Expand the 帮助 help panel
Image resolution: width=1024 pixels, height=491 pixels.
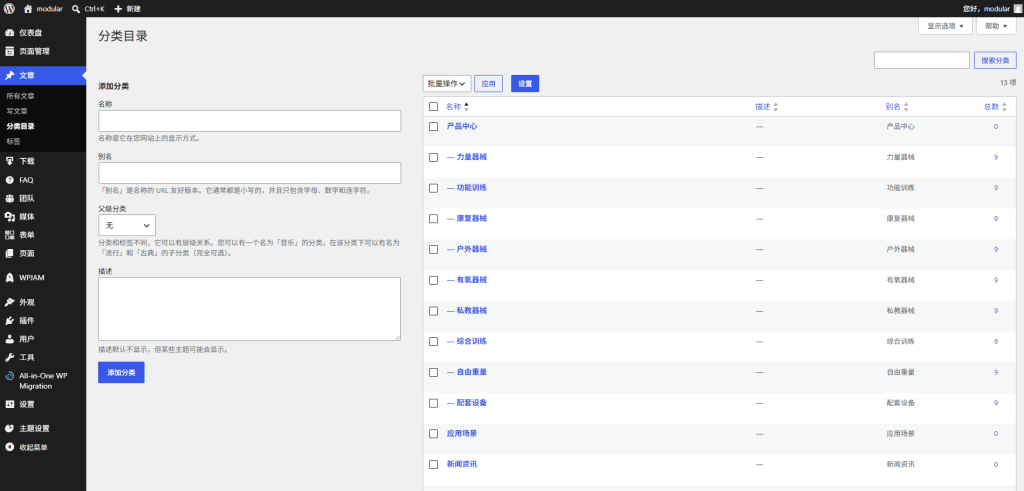pos(997,26)
